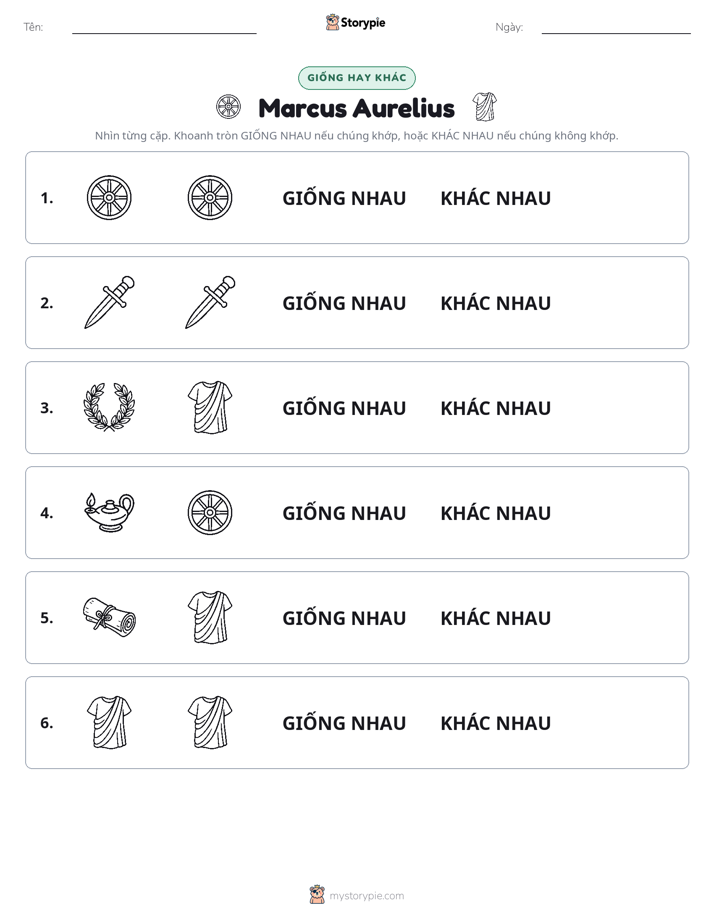Click the left dagger in row 2
Image resolution: width=714 pixels, height=924 pixels.
coord(110,302)
